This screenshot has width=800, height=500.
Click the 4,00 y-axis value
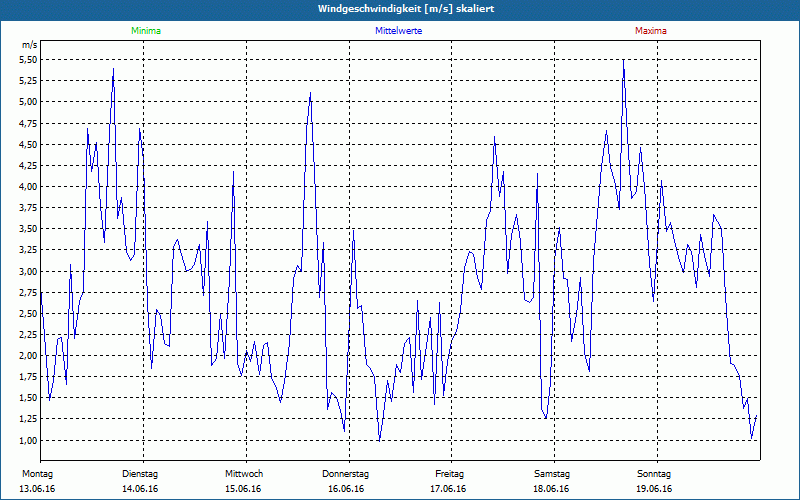tap(29, 187)
